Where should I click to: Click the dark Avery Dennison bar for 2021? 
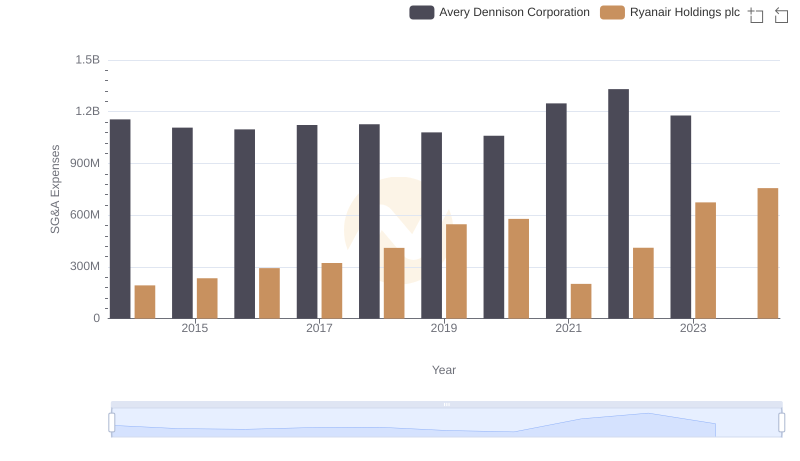(x=556, y=211)
